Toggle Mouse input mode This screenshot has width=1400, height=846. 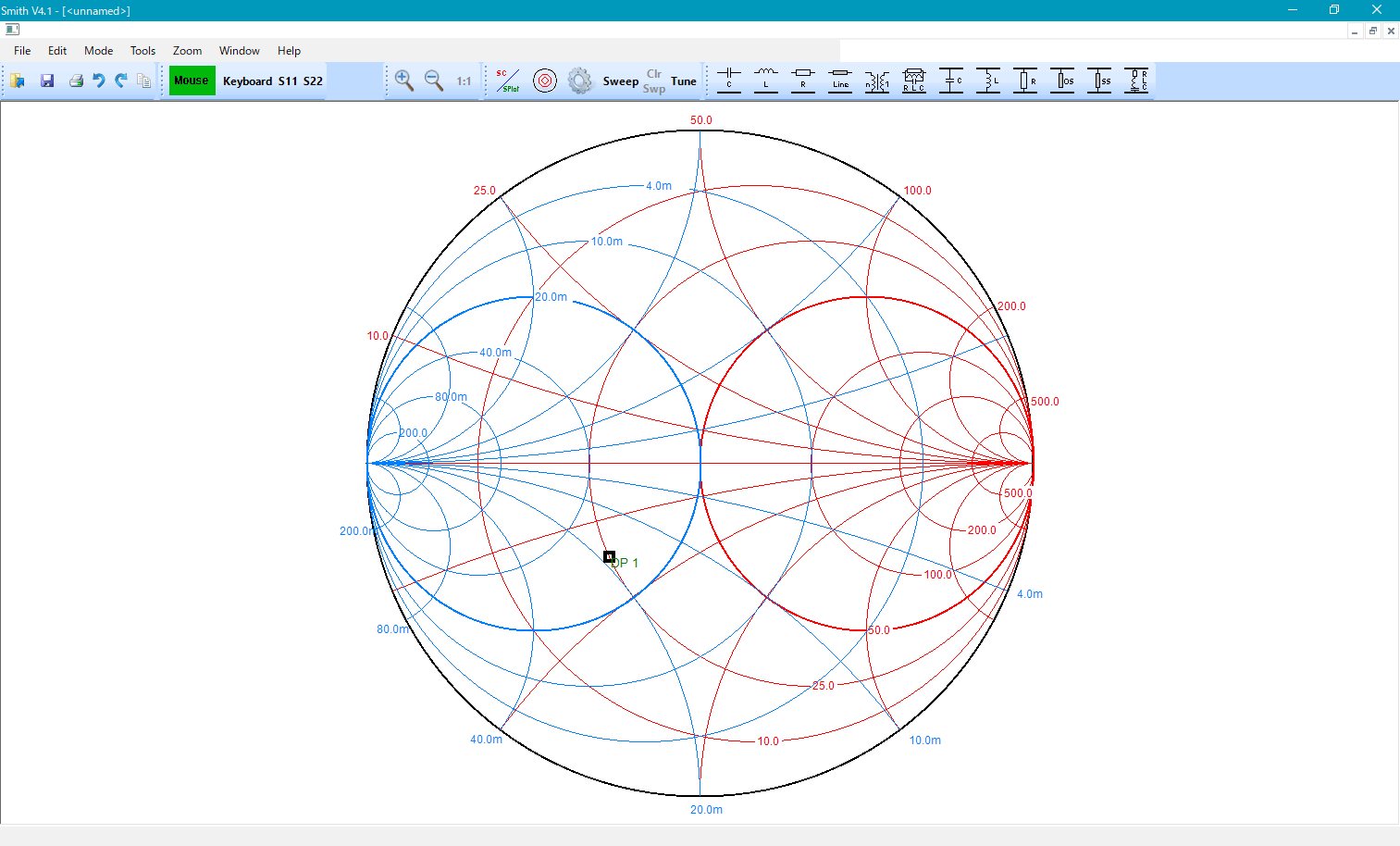(192, 81)
